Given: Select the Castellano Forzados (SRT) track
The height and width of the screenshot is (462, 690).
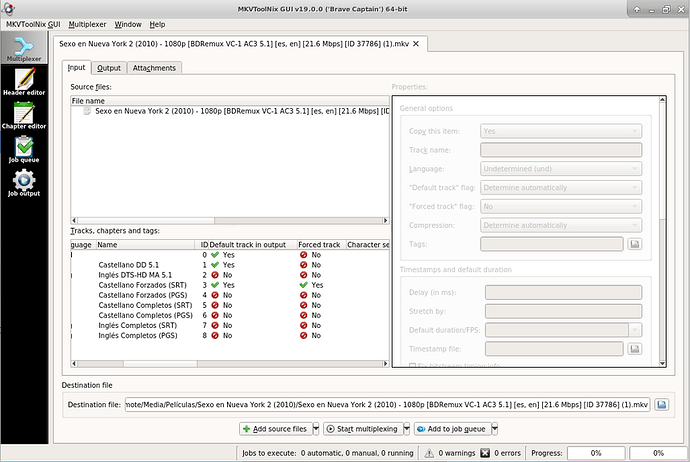Looking at the screenshot, I should (230, 285).
